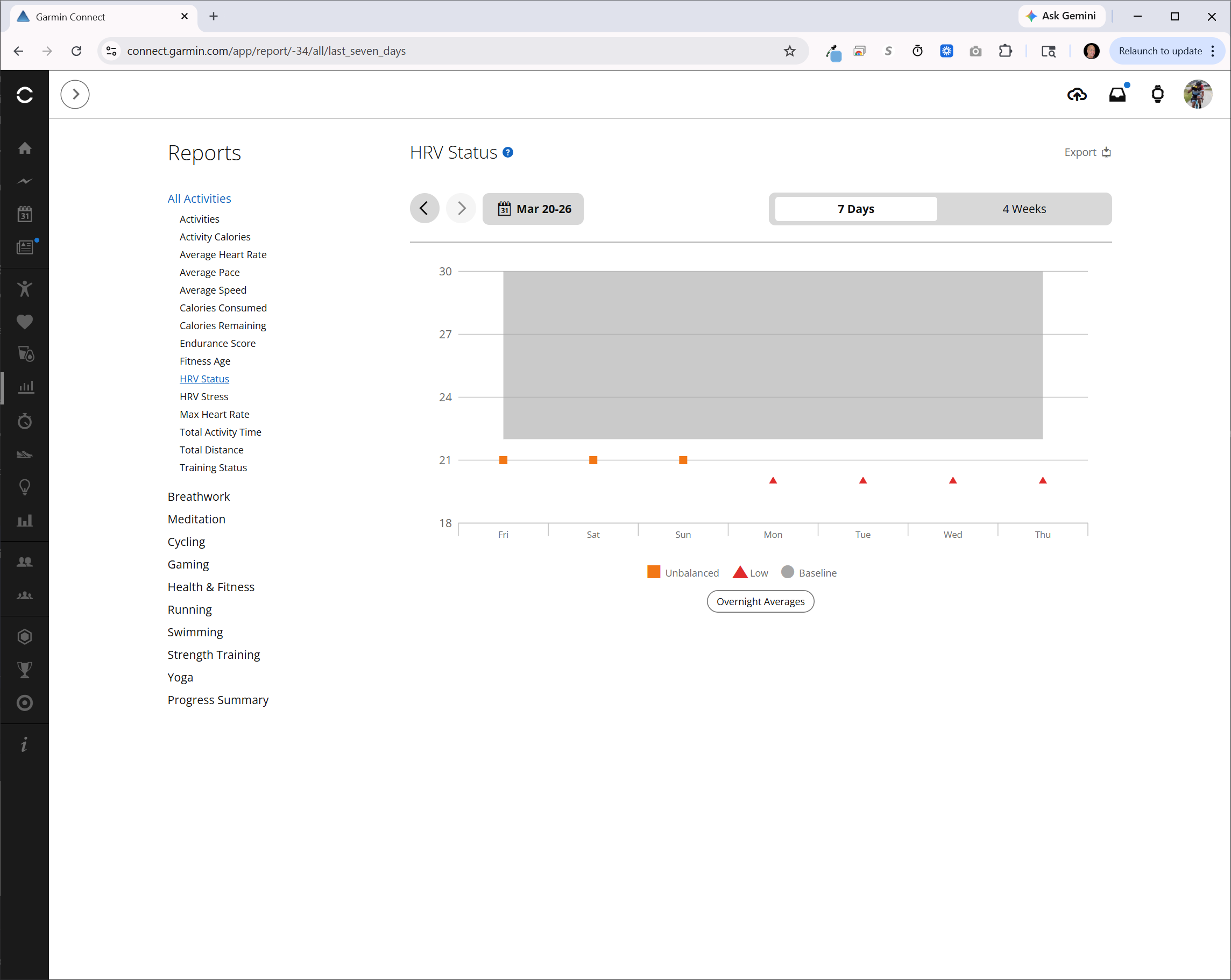
Task: Open Health Stats heart icon in sidebar
Action: click(25, 322)
